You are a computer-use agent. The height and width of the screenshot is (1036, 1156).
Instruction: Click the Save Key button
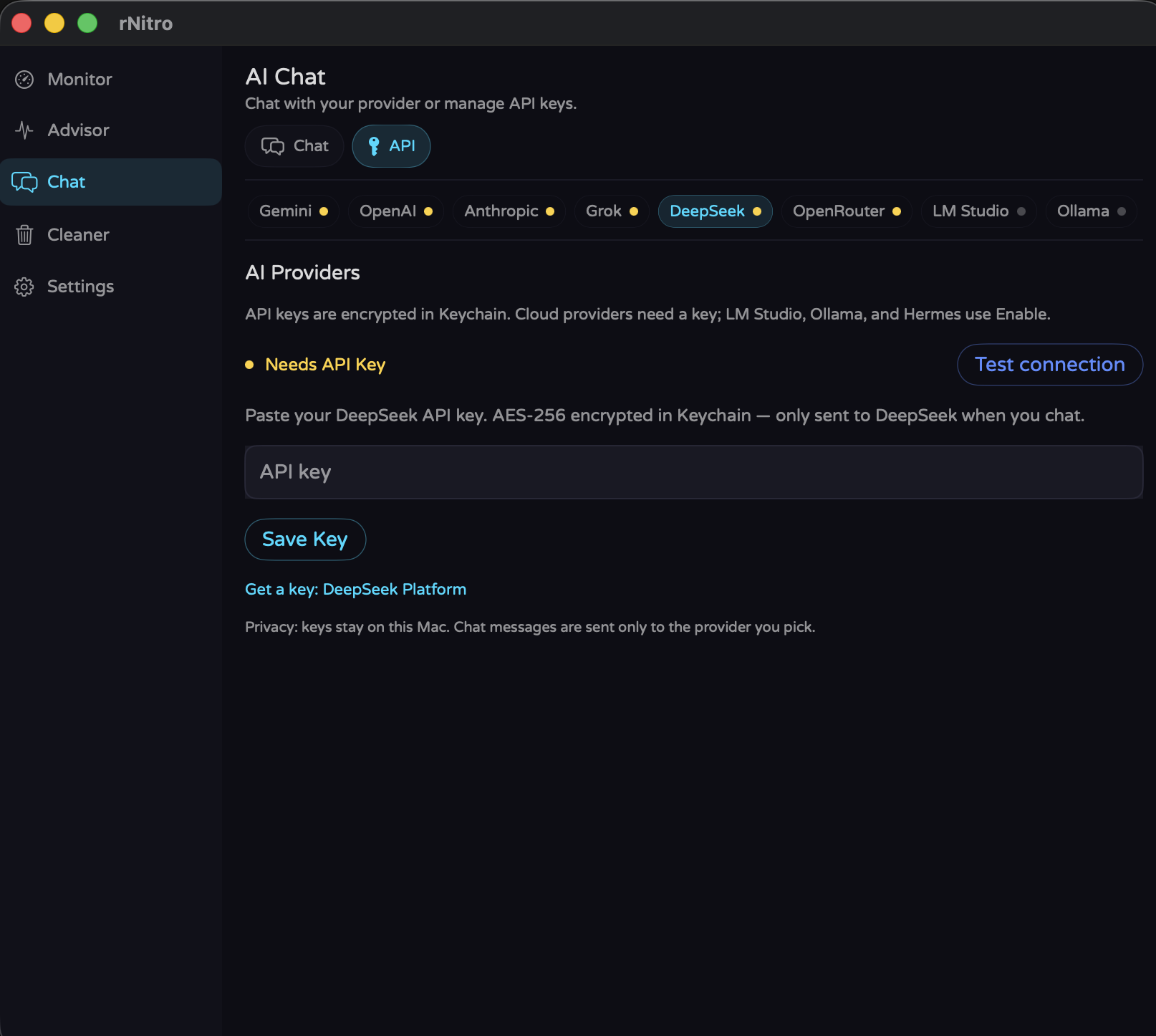tap(305, 539)
